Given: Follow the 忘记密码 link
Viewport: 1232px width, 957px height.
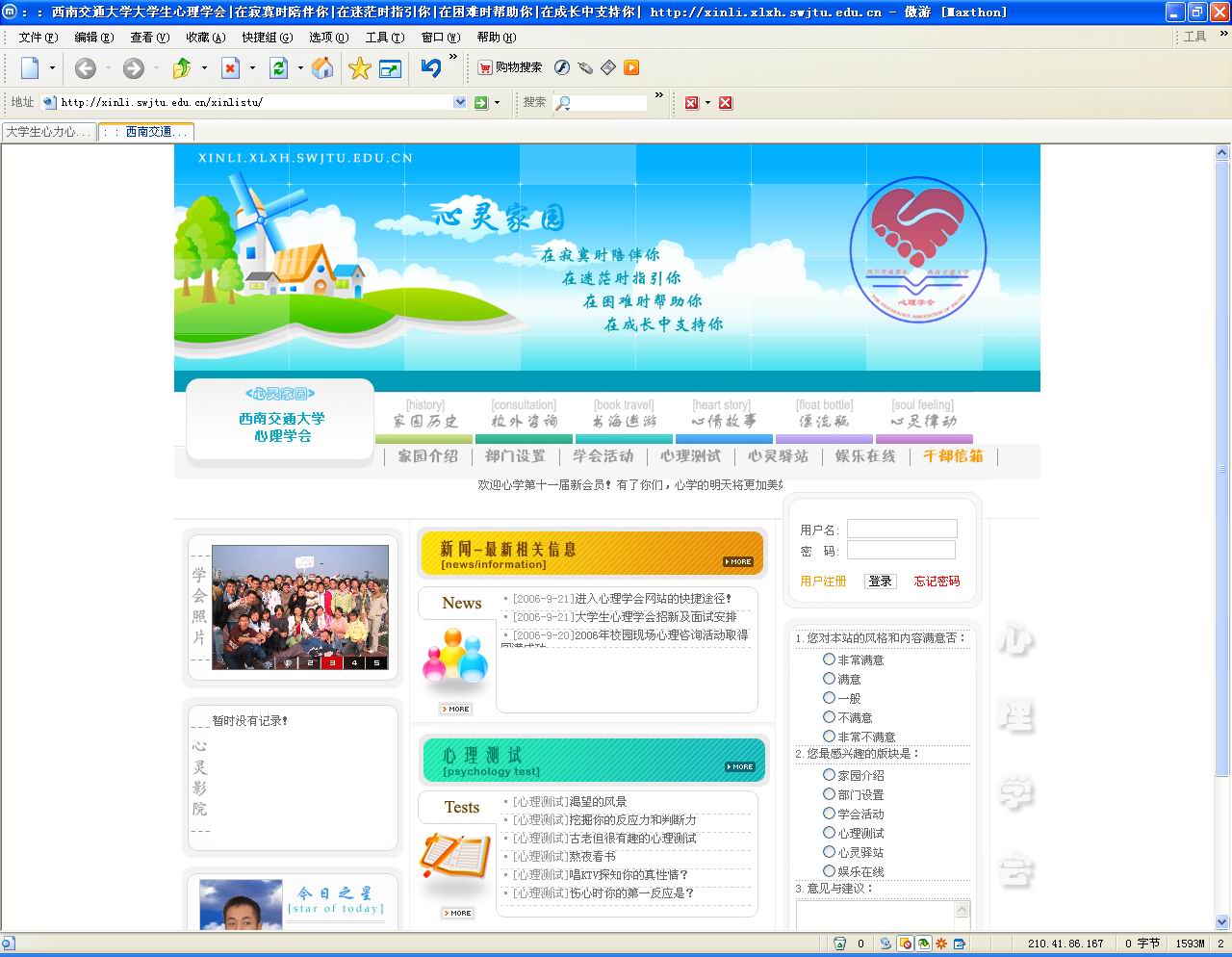Looking at the screenshot, I should click(x=937, y=582).
